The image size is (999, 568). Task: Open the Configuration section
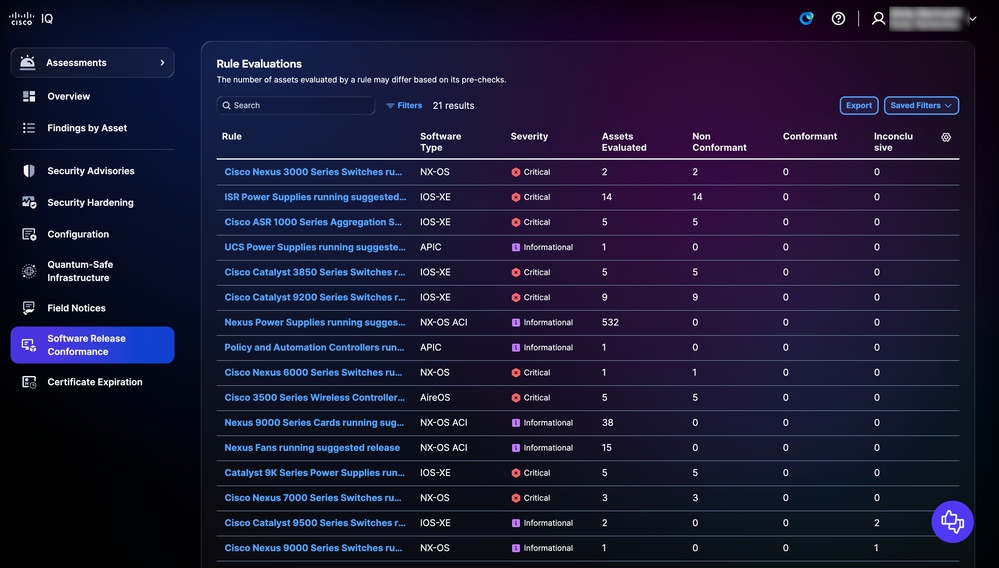(x=78, y=234)
